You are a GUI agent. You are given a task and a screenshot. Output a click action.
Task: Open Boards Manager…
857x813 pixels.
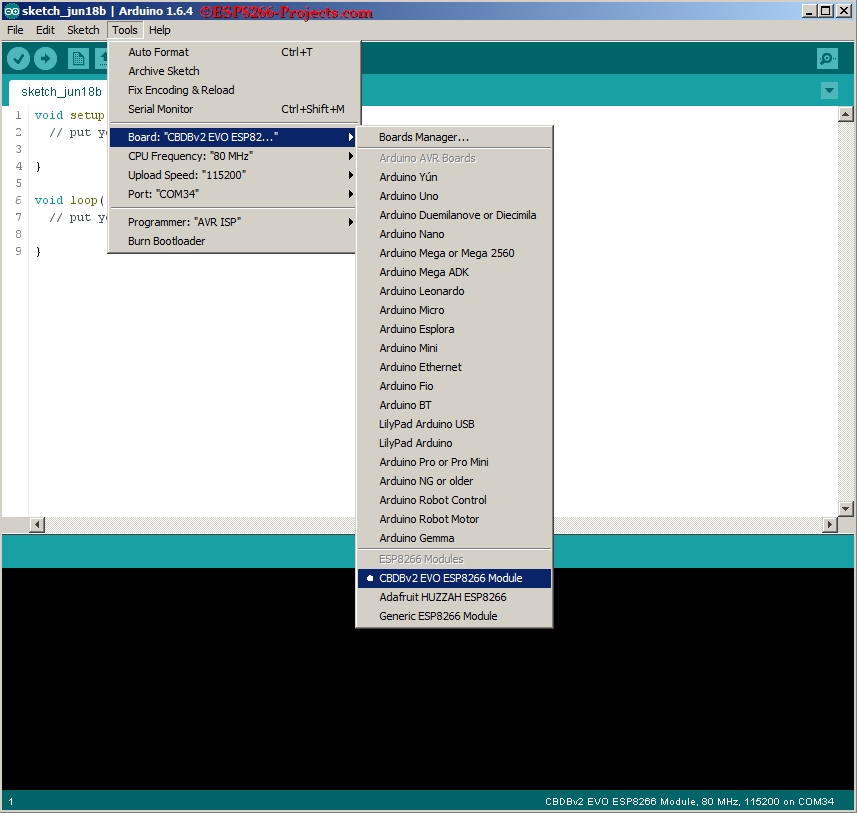(454, 137)
